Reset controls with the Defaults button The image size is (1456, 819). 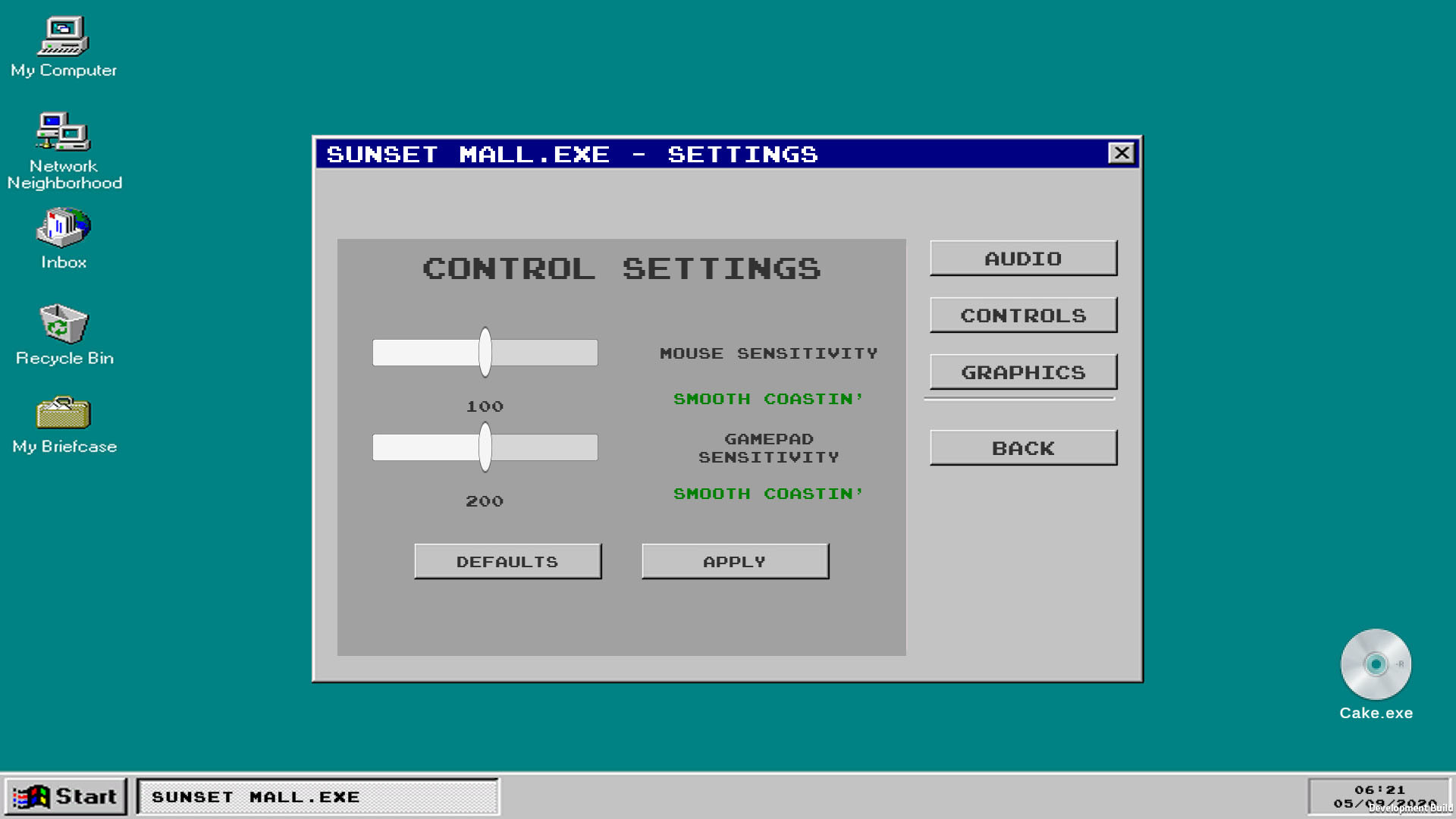(507, 562)
